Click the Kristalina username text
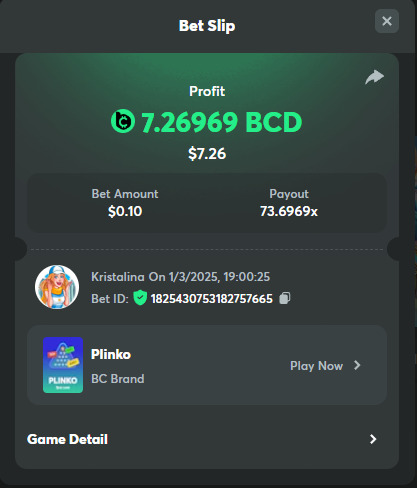Viewport: 417px width, 488px height. point(118,277)
